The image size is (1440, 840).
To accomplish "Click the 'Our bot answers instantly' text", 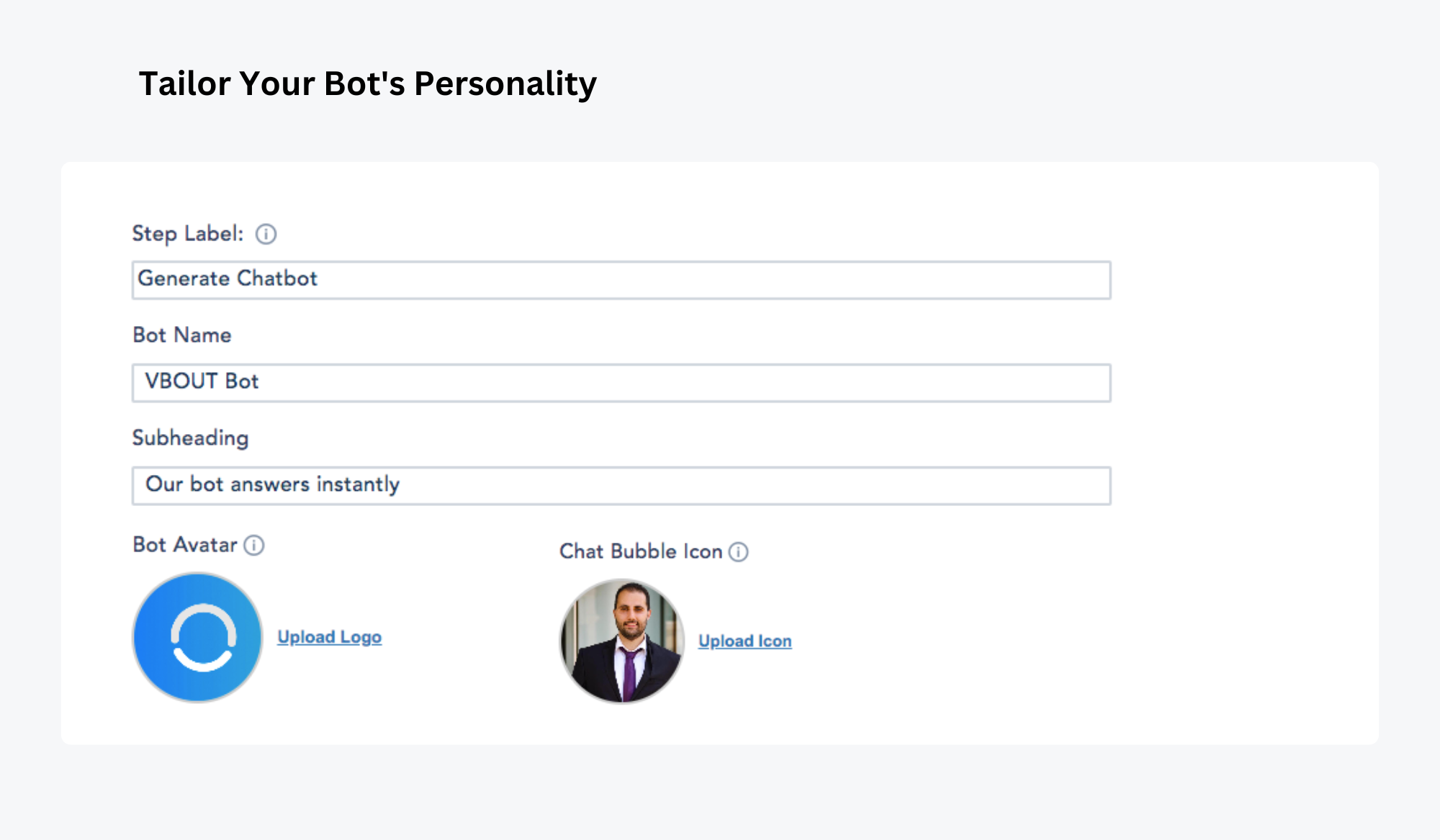I will [x=272, y=484].
